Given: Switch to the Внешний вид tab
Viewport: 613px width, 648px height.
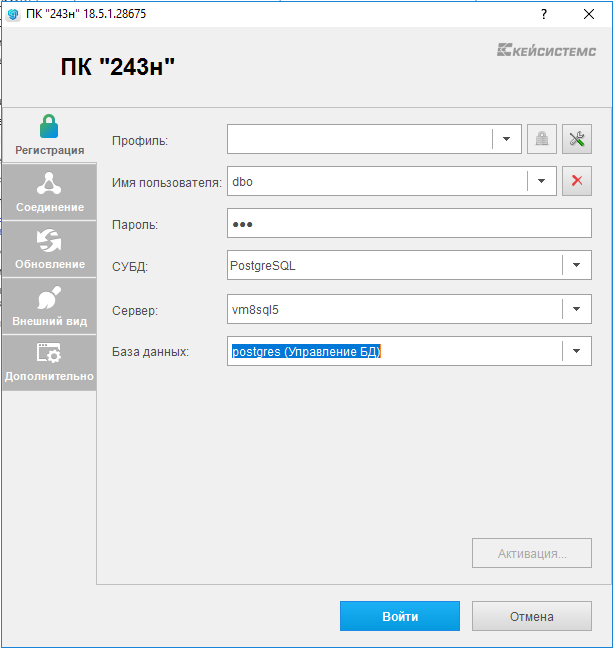Looking at the screenshot, I should (49, 306).
